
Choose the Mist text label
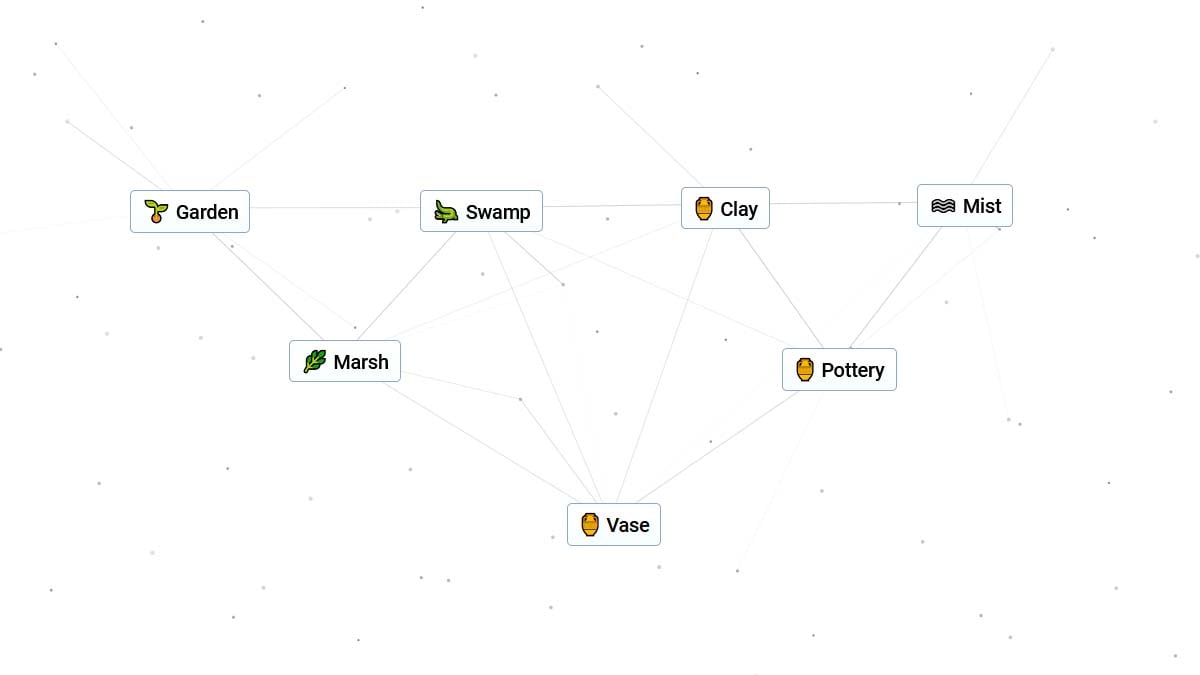982,206
